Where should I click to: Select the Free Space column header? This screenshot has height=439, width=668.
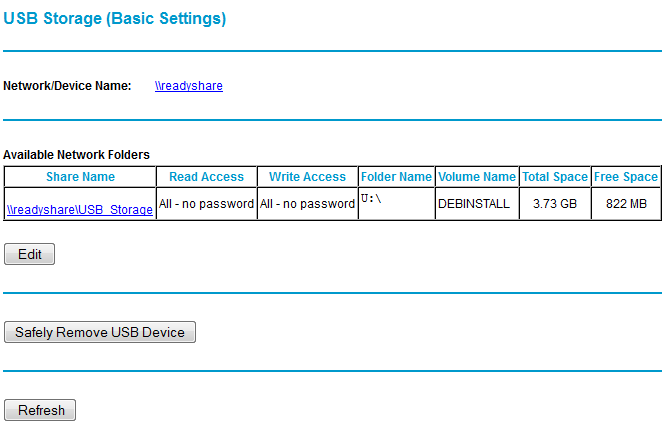[626, 176]
